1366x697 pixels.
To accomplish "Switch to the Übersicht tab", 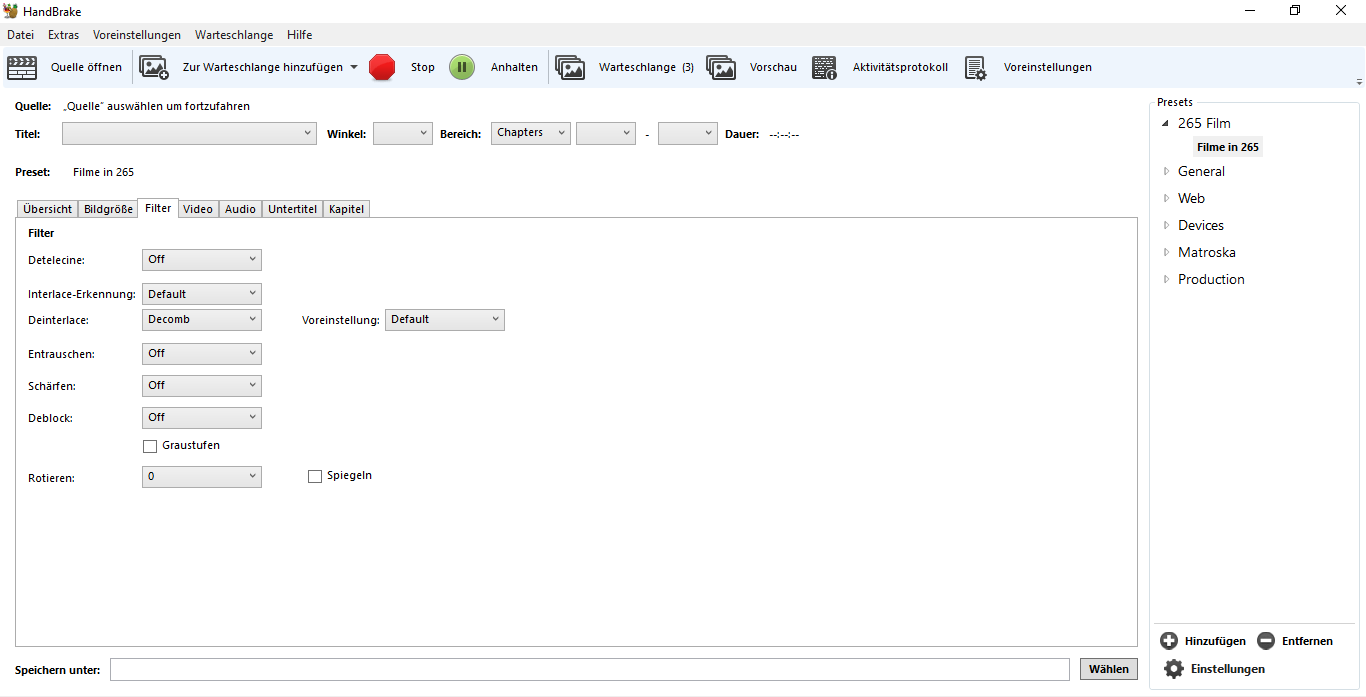I will [47, 209].
